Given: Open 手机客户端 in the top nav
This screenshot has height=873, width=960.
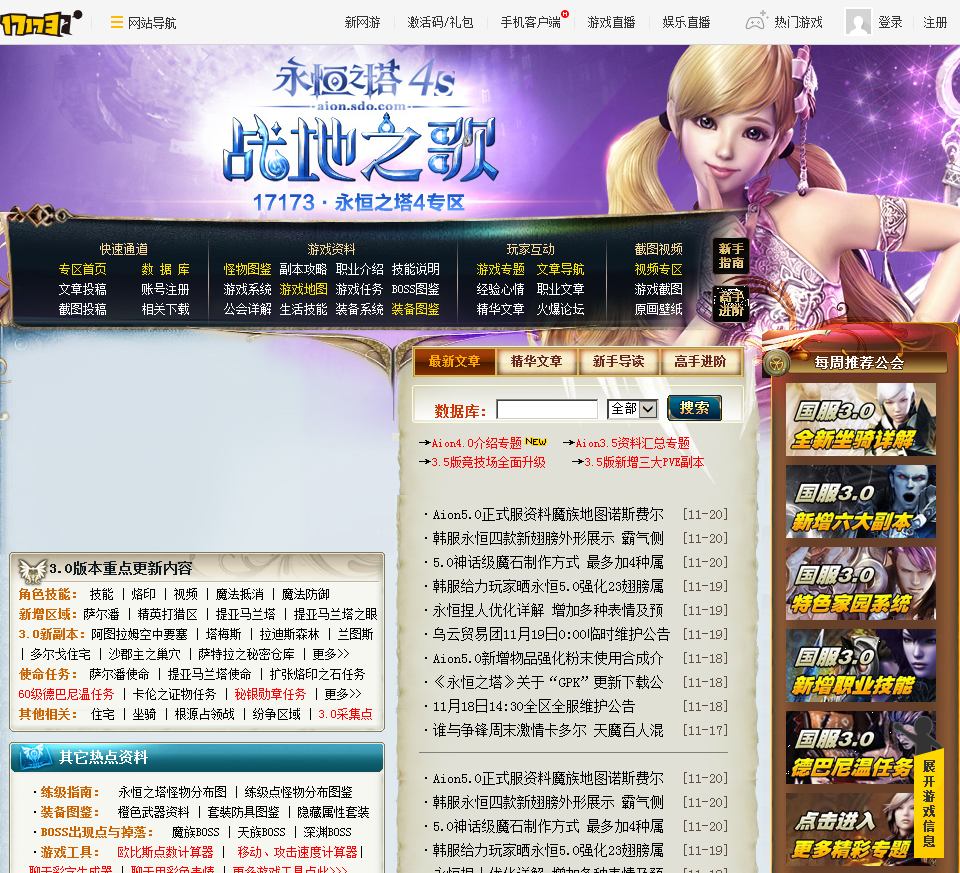Looking at the screenshot, I should coord(530,23).
